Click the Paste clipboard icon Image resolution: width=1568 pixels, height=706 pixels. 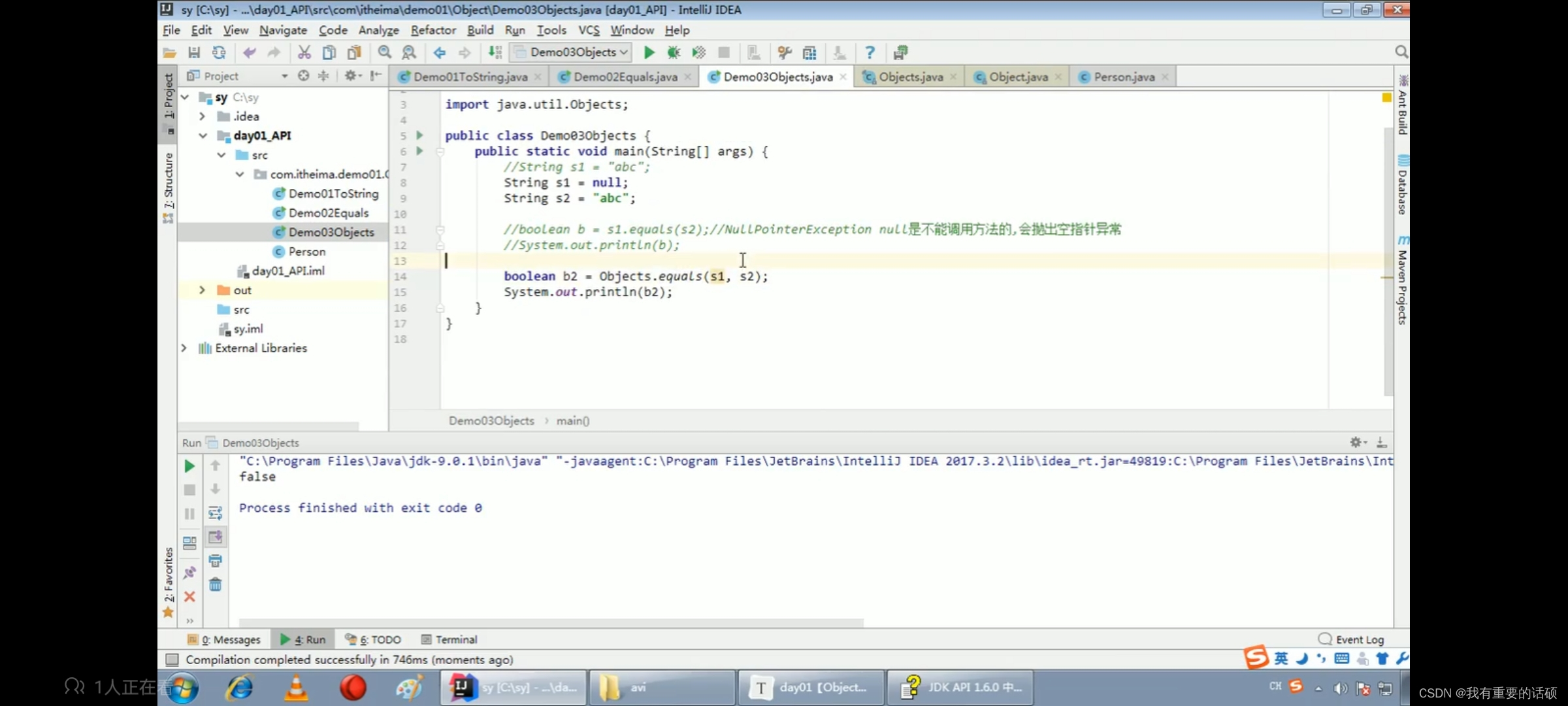354,53
